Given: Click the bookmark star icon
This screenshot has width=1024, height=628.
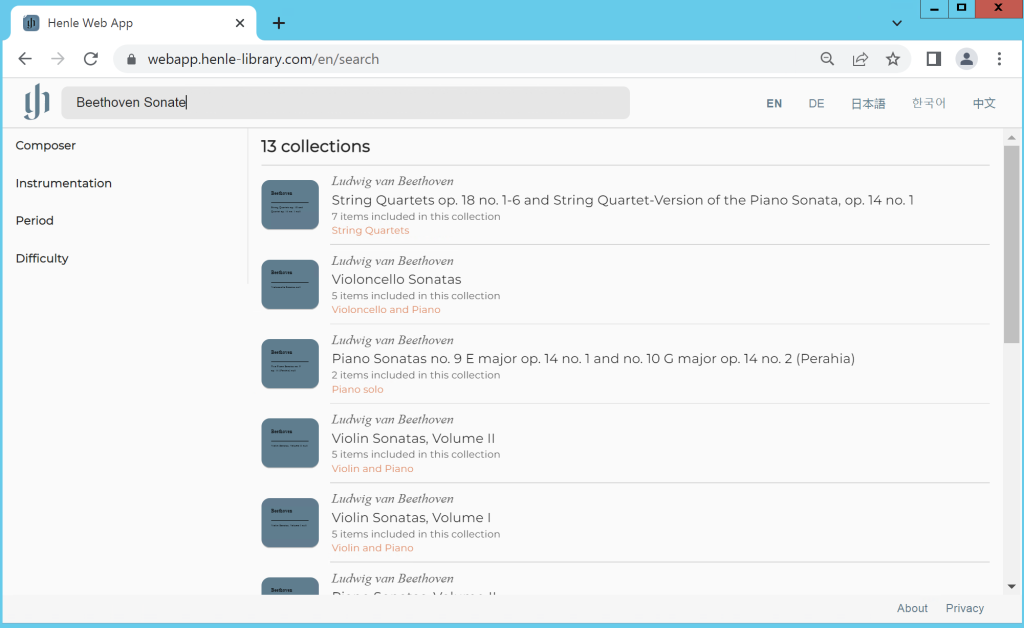Looking at the screenshot, I should 893,59.
